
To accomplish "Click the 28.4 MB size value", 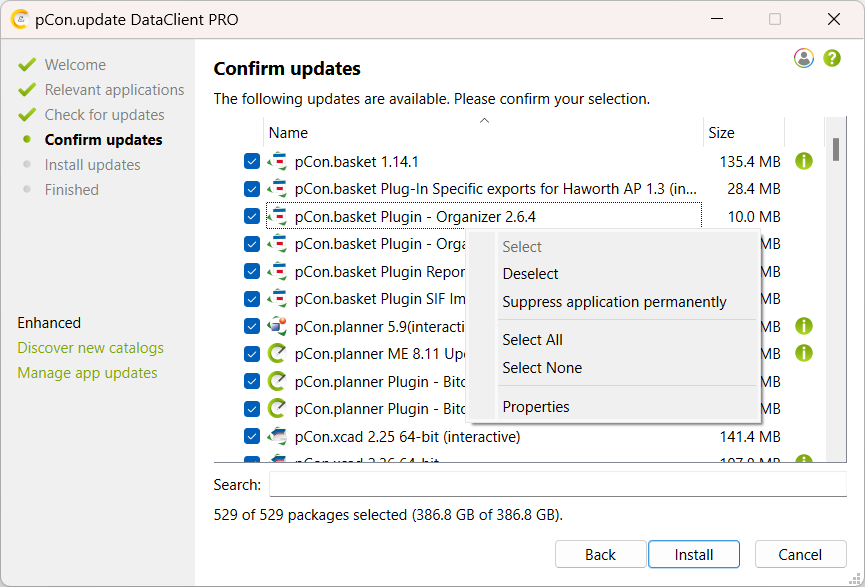I will point(754,189).
